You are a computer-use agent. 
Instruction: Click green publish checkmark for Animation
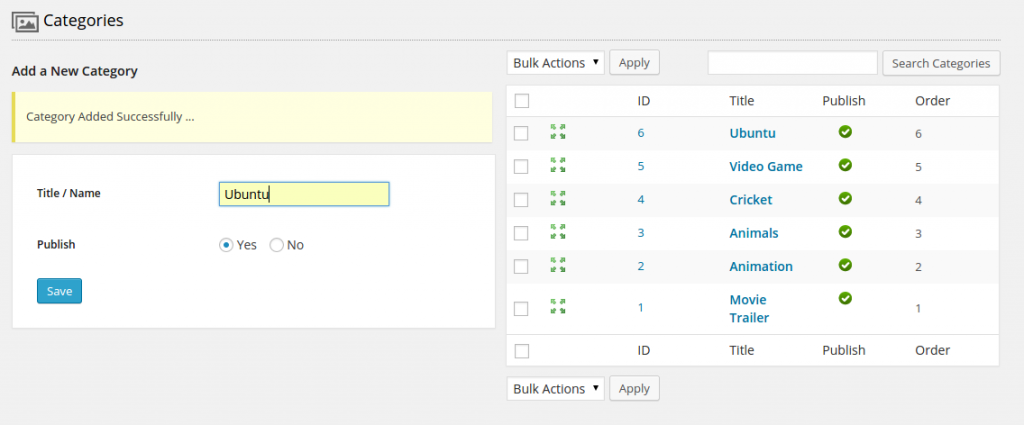(845, 265)
